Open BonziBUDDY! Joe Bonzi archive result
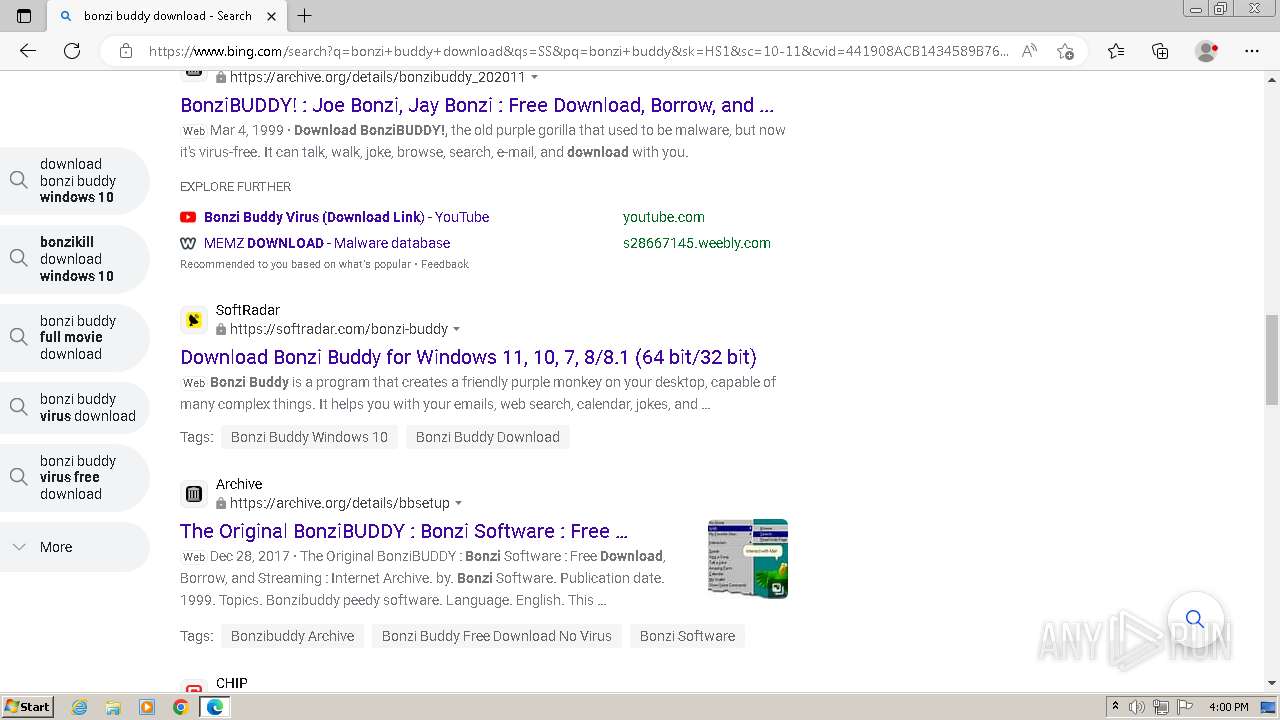 (x=477, y=105)
